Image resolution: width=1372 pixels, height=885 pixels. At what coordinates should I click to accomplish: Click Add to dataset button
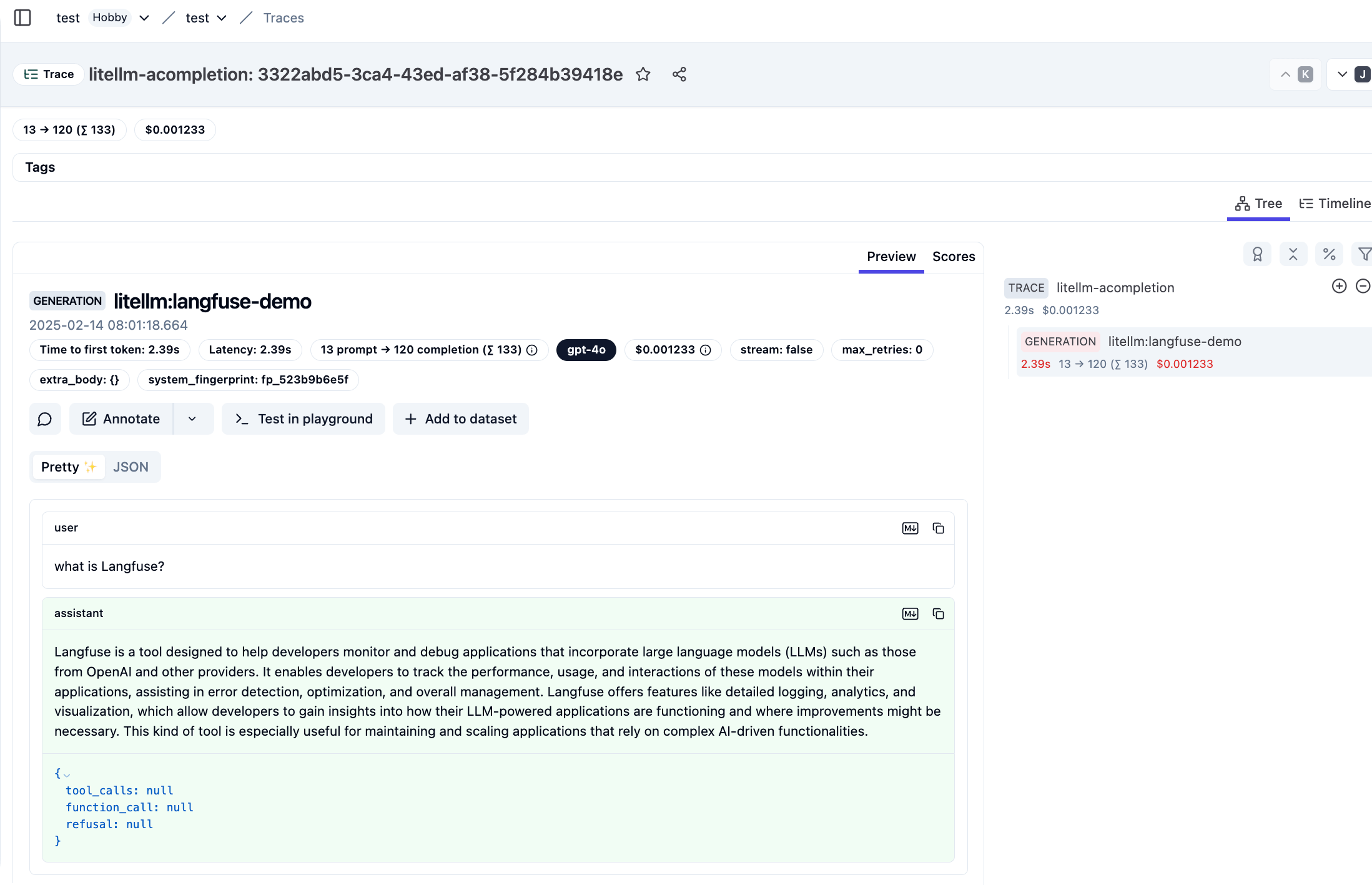[x=460, y=418]
